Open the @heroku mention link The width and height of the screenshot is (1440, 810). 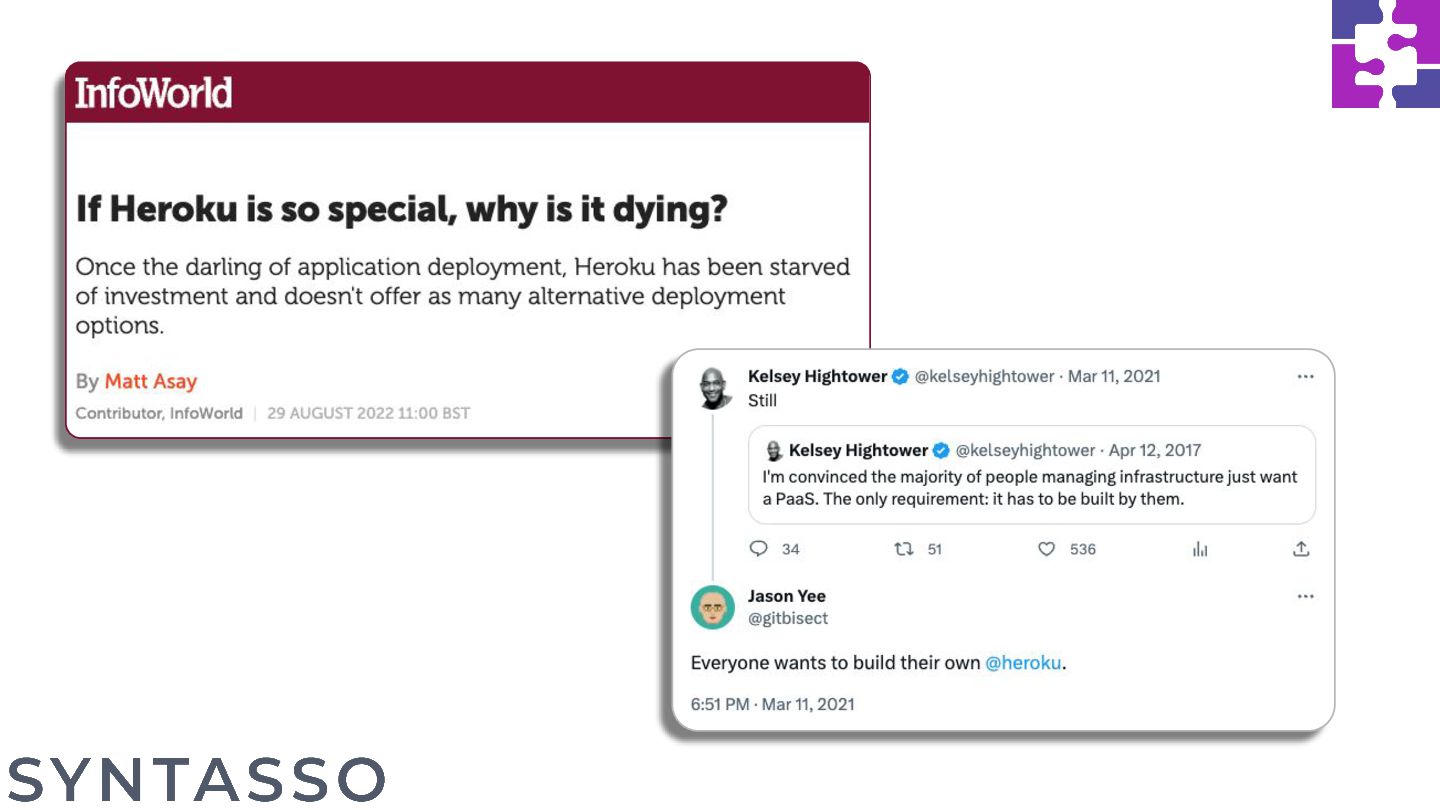1023,663
